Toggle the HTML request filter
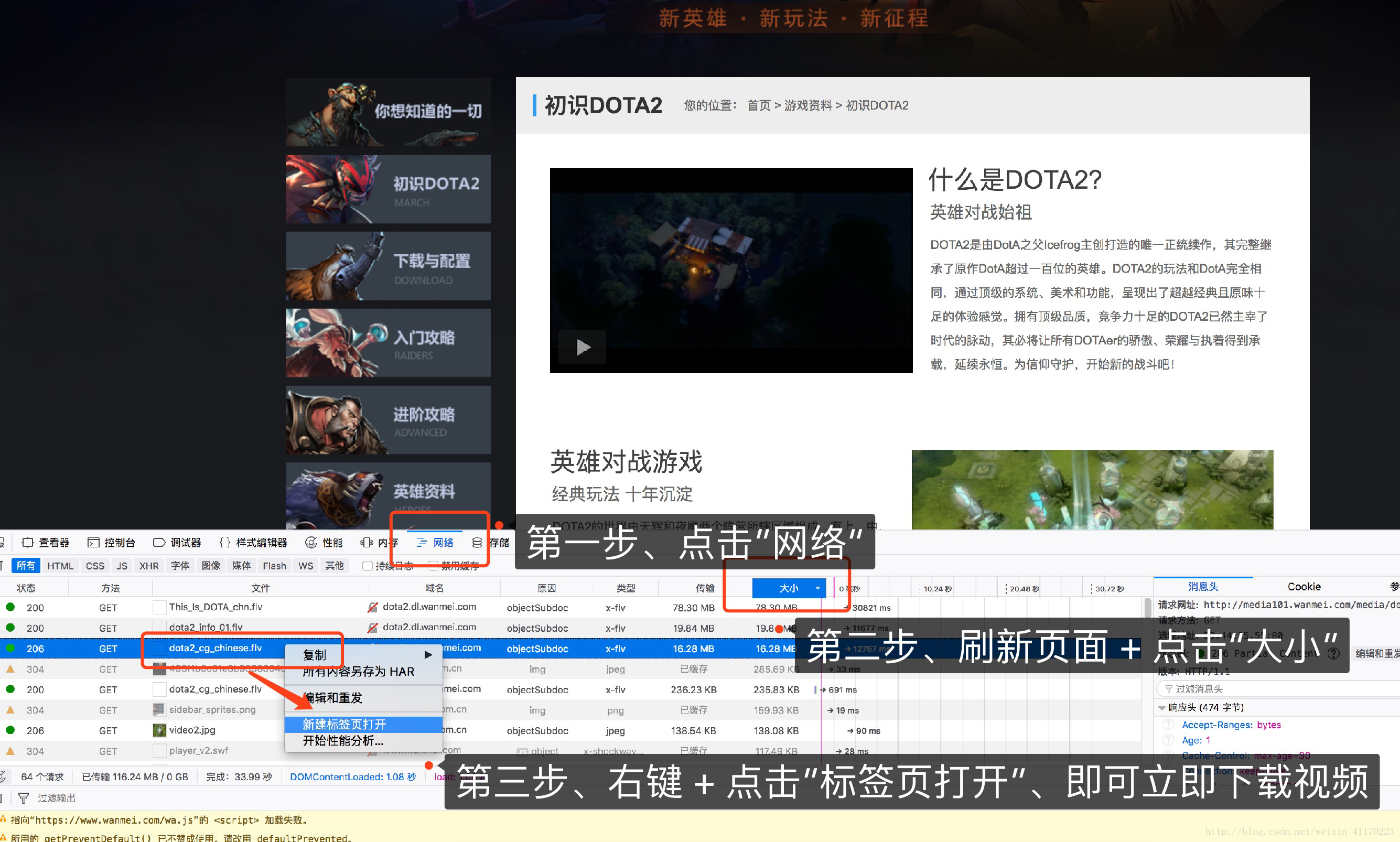This screenshot has height=842, width=1400. pyautogui.click(x=60, y=566)
